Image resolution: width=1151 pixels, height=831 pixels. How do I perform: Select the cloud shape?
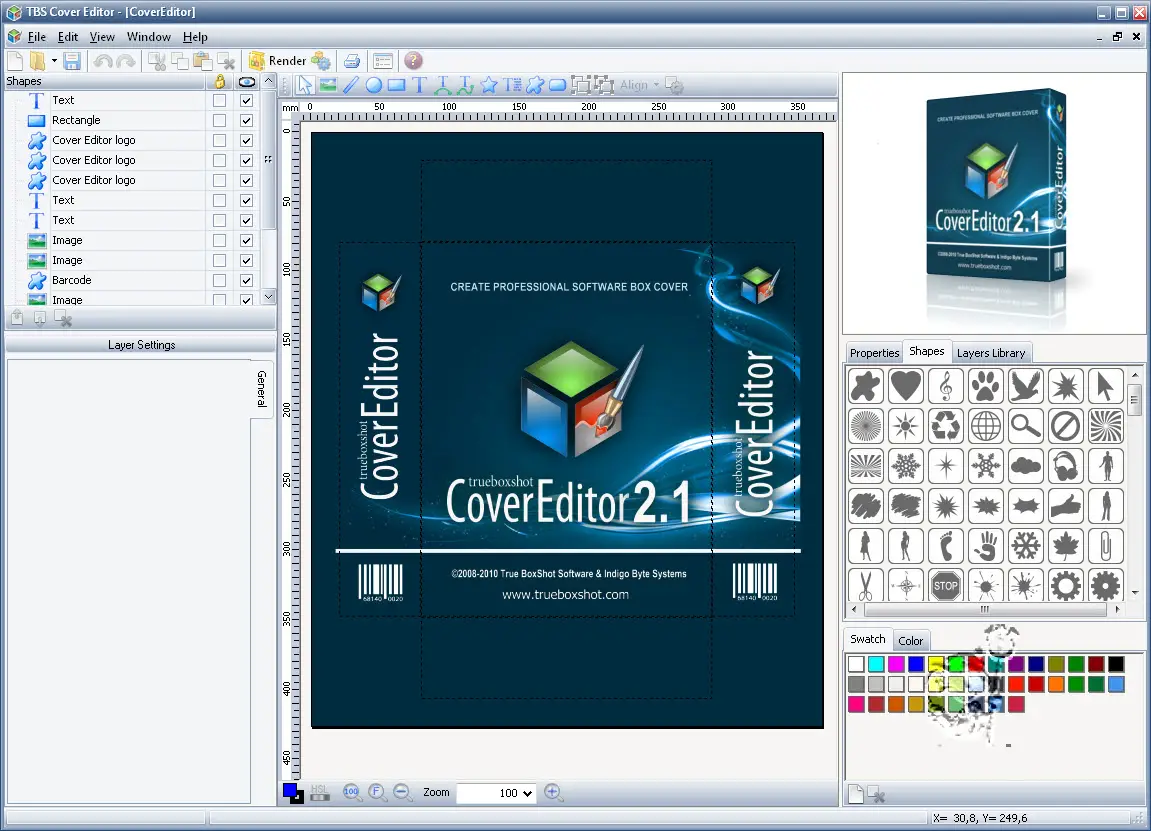(1025, 465)
